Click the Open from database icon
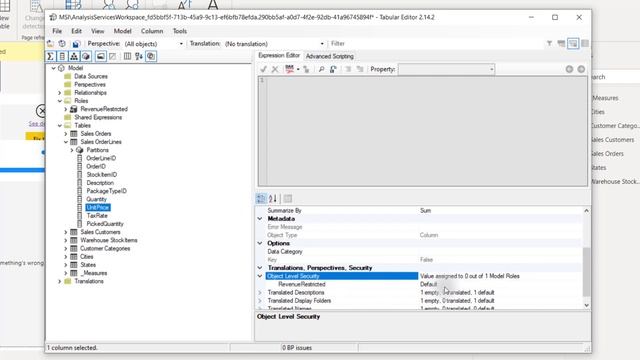 pos(62,44)
